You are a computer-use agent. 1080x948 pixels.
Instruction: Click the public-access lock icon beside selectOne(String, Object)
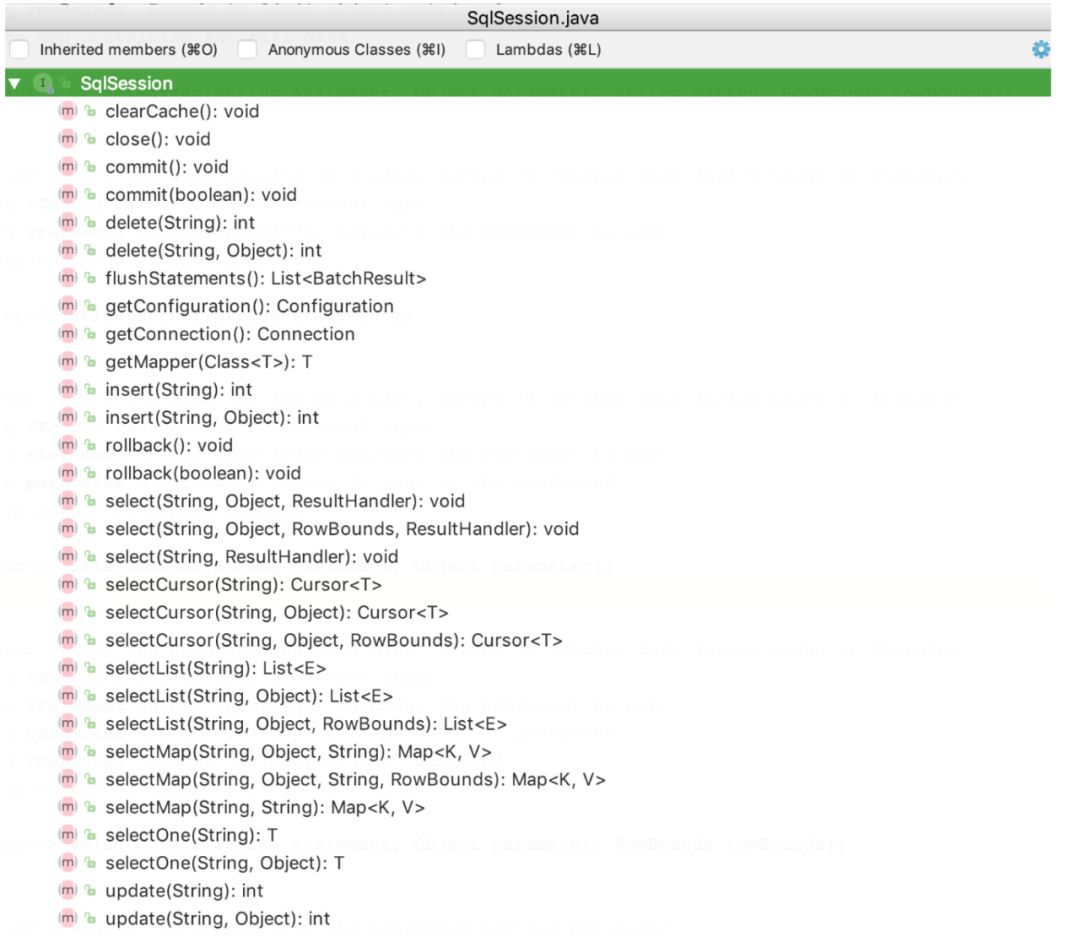(90, 863)
